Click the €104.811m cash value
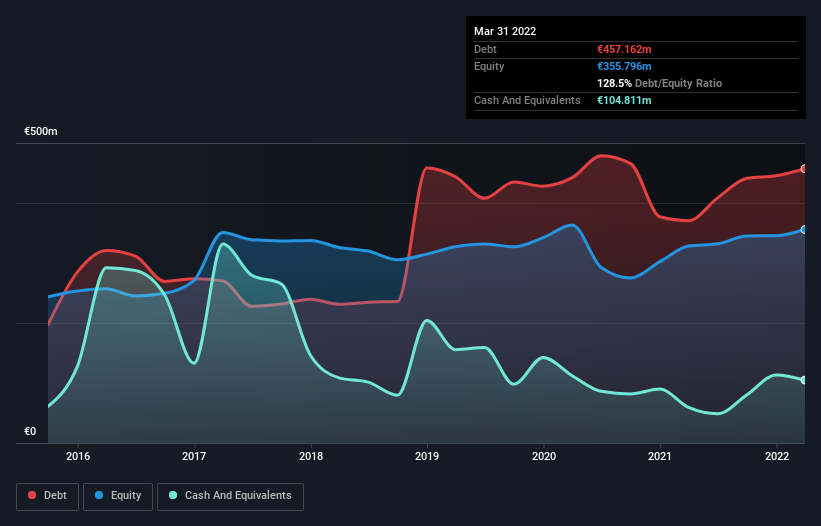This screenshot has width=821, height=526. pyautogui.click(x=624, y=100)
